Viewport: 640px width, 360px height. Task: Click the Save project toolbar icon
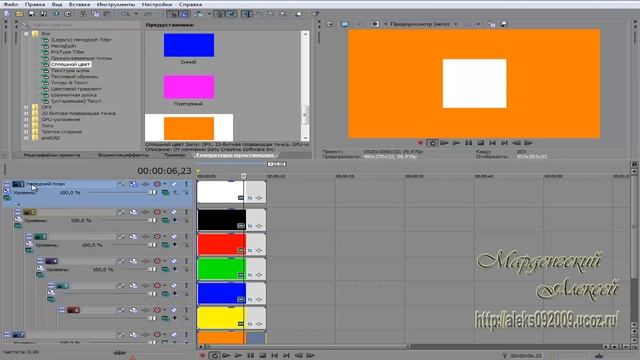tap(31, 14)
